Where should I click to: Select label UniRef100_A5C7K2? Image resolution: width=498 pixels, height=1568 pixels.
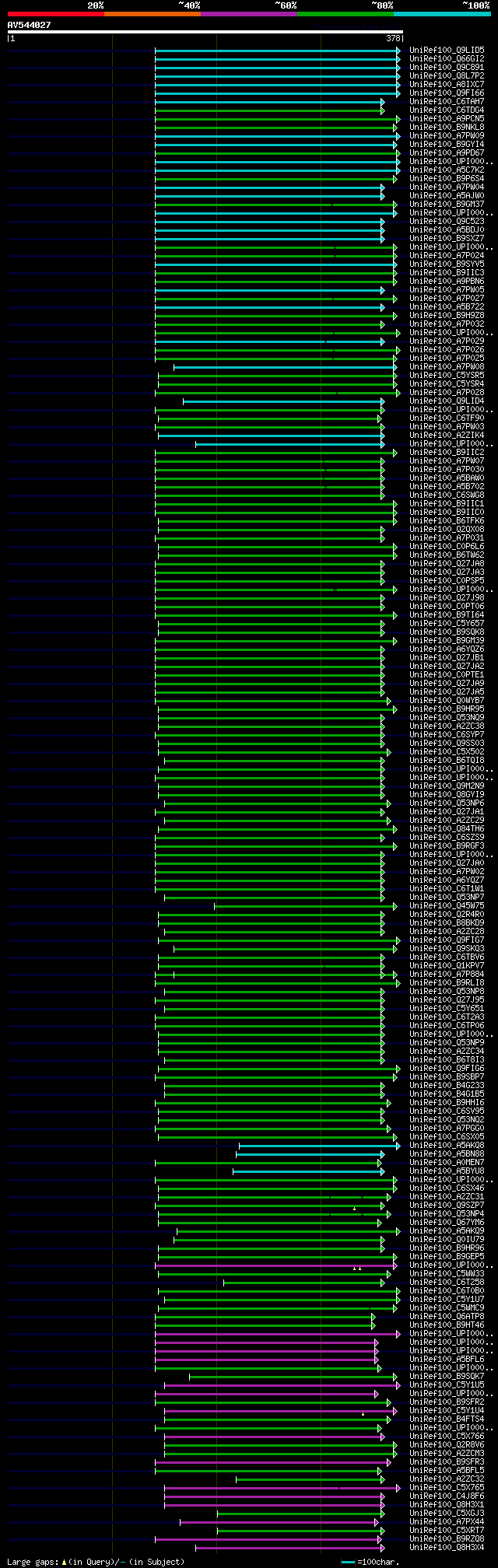pyautogui.click(x=447, y=170)
